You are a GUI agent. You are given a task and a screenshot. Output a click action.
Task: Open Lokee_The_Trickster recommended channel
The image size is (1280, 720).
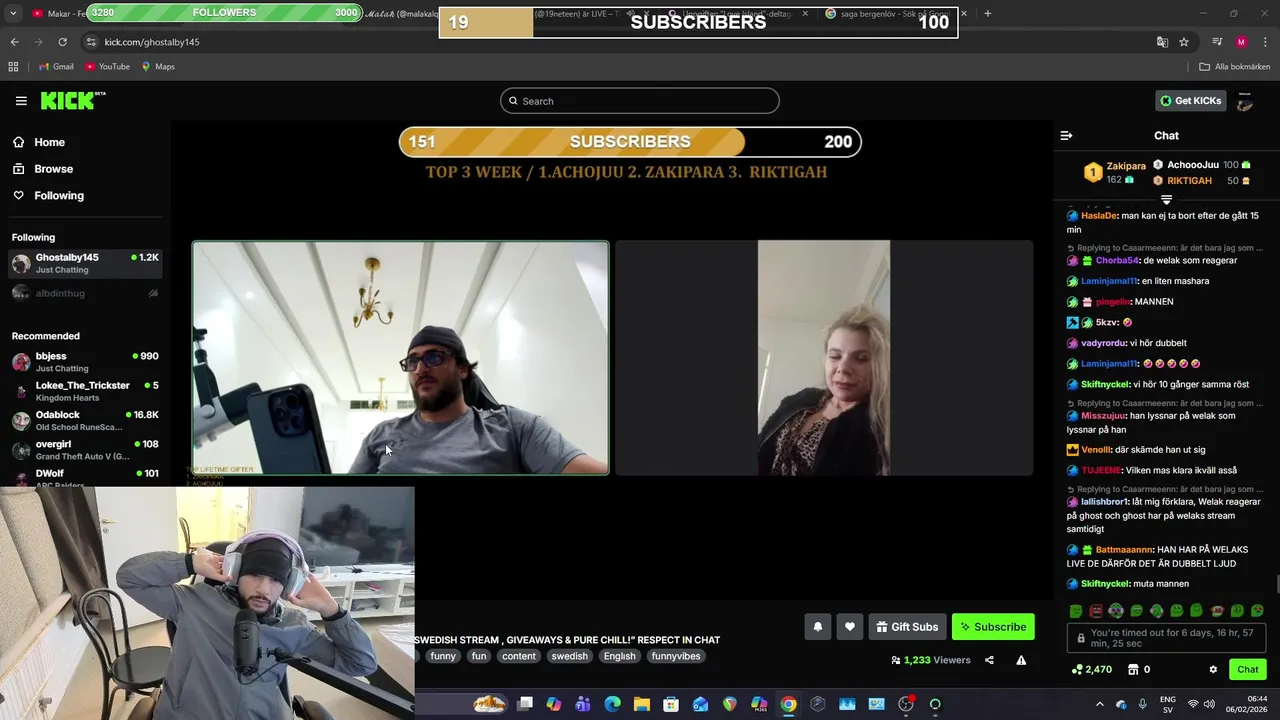point(85,391)
